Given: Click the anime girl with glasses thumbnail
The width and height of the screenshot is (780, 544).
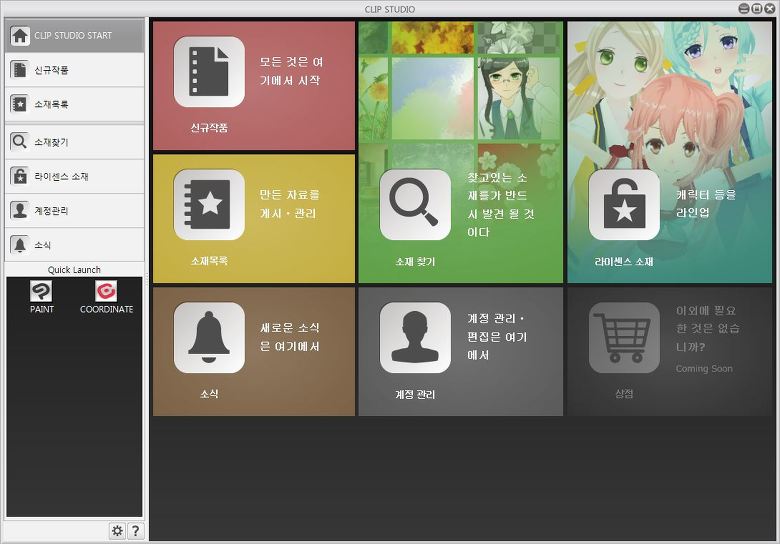Looking at the screenshot, I should click(518, 98).
